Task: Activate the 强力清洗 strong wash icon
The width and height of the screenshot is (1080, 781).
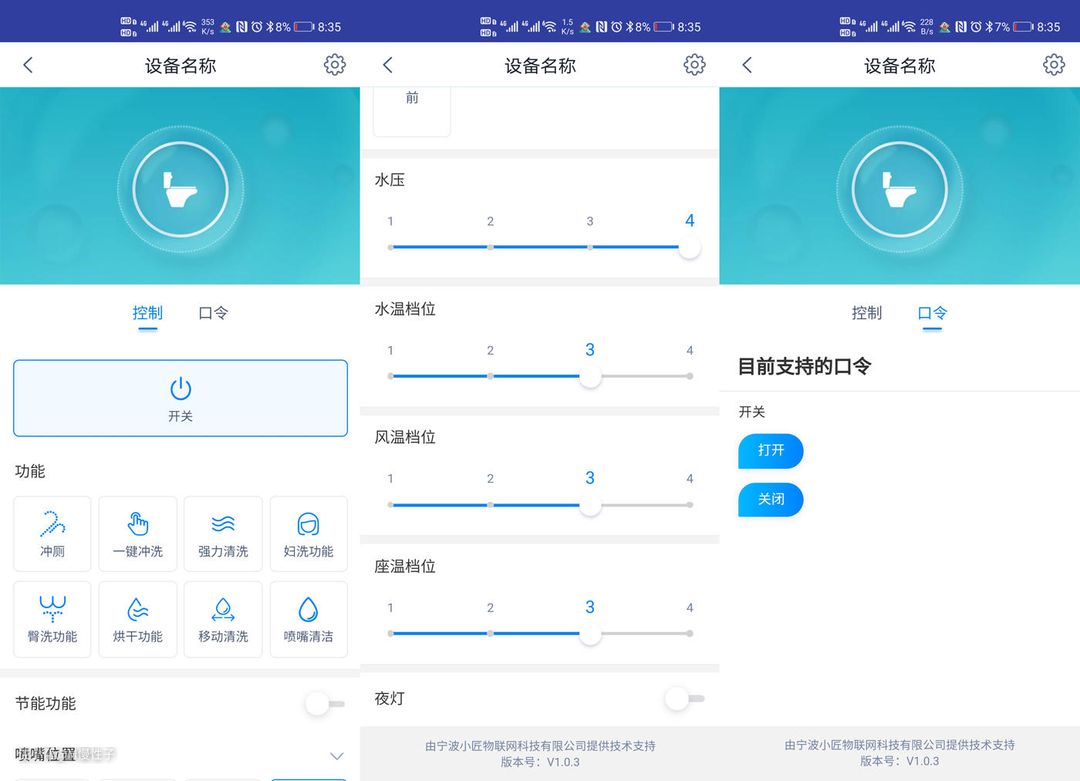Action: pyautogui.click(x=223, y=534)
